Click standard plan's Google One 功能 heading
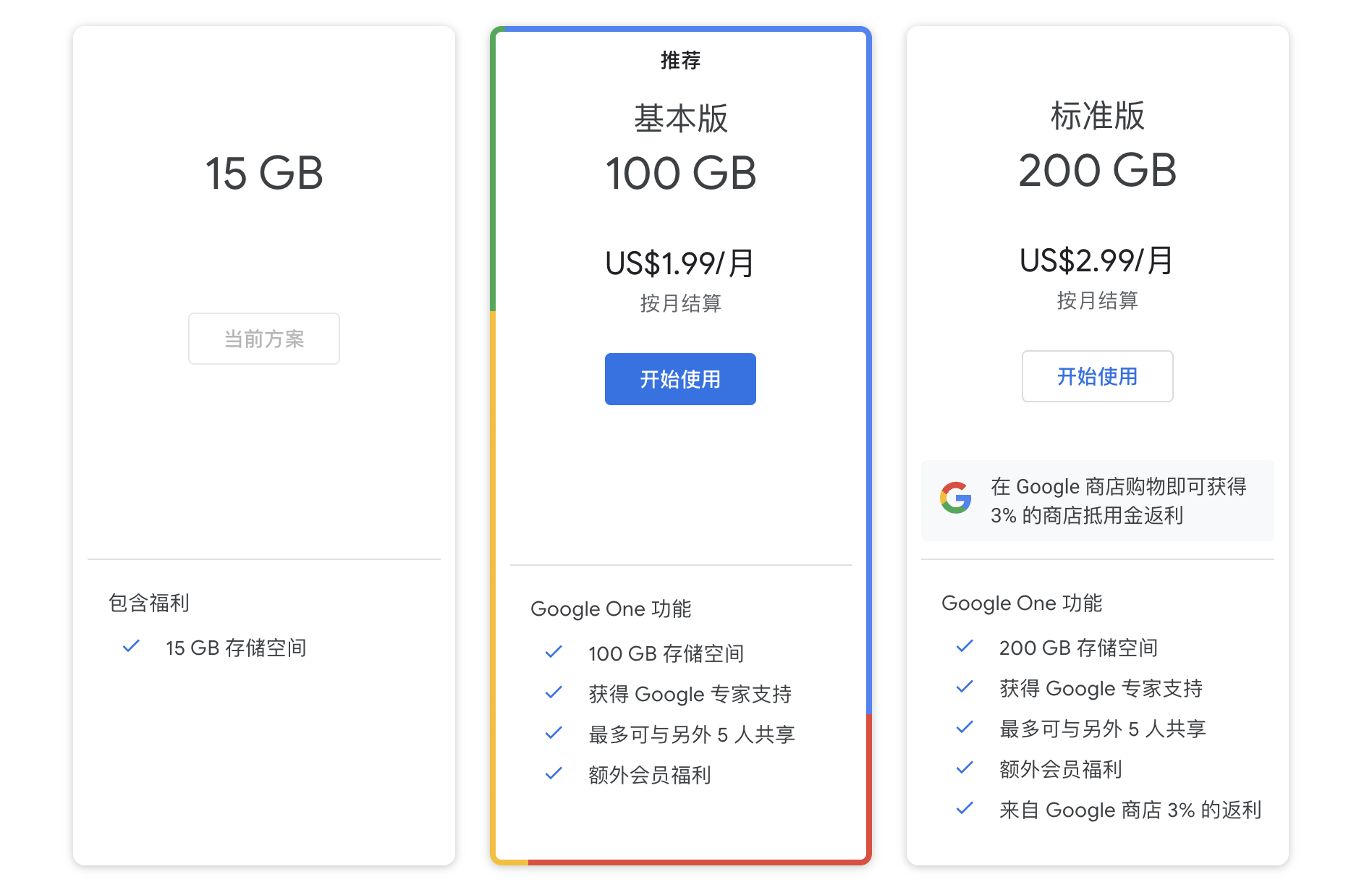This screenshot has width=1372, height=890. pyautogui.click(x=1021, y=603)
